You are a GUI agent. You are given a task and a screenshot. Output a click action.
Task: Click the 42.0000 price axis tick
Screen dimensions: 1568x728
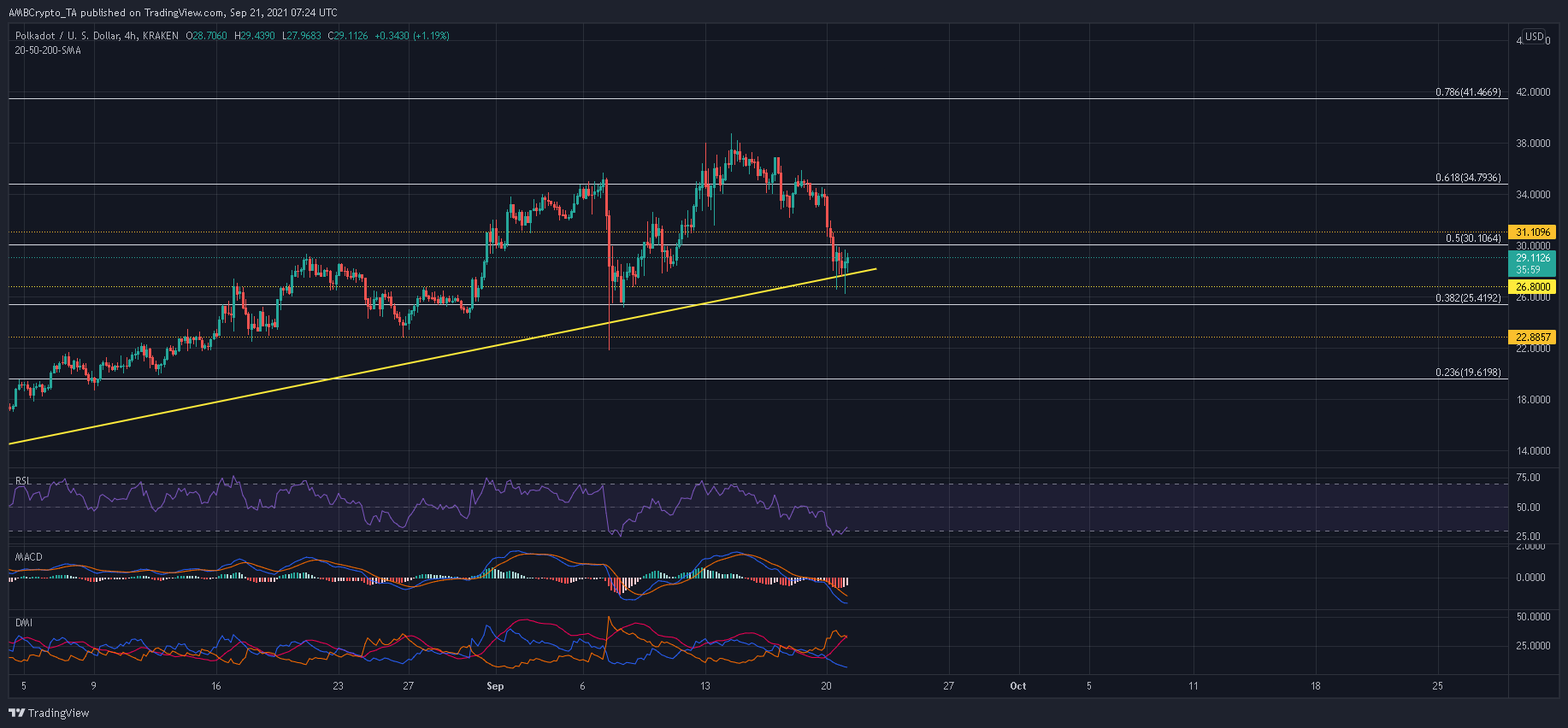[x=1533, y=92]
